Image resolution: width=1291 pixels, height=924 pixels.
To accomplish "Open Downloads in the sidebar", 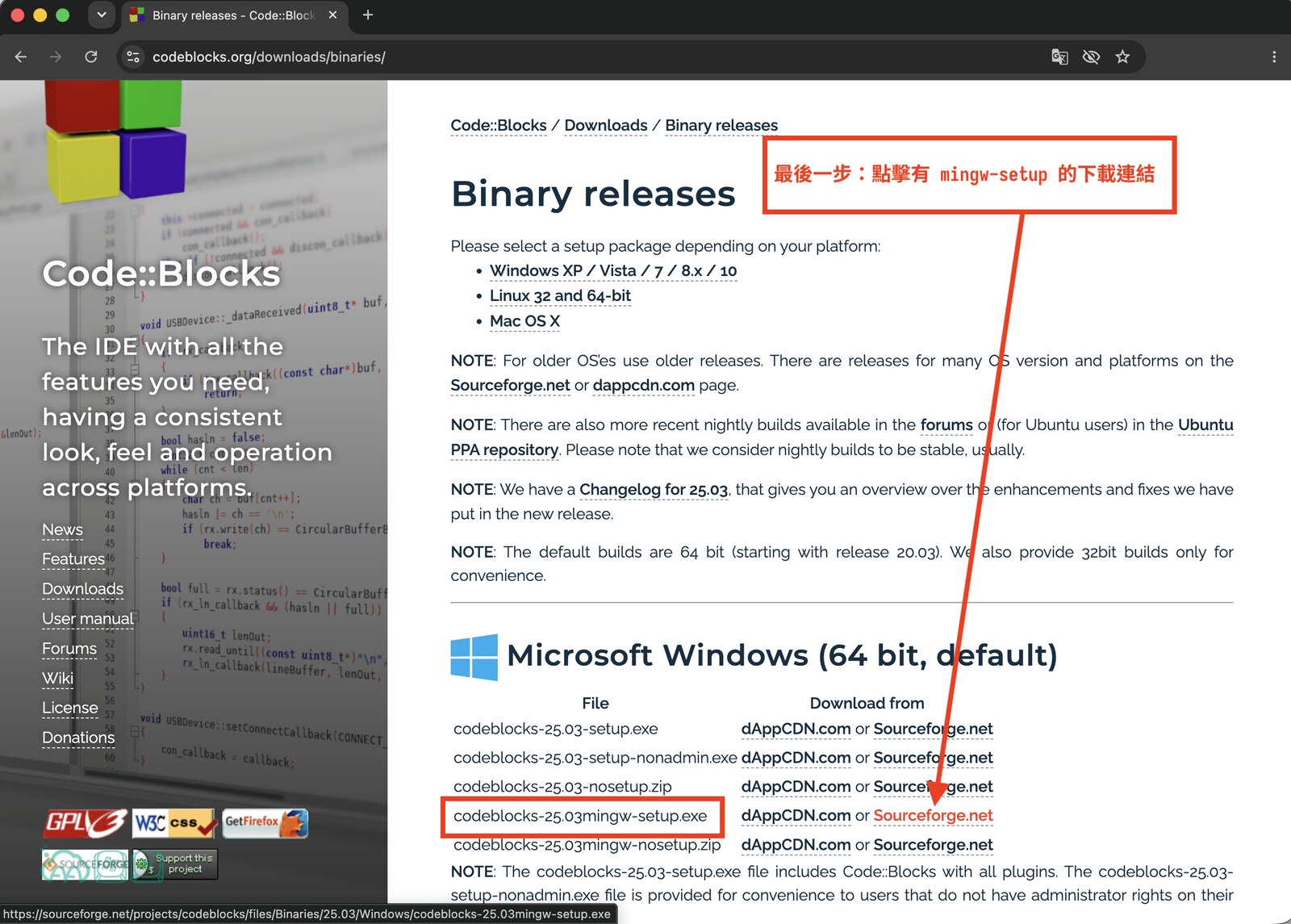I will pyautogui.click(x=83, y=589).
